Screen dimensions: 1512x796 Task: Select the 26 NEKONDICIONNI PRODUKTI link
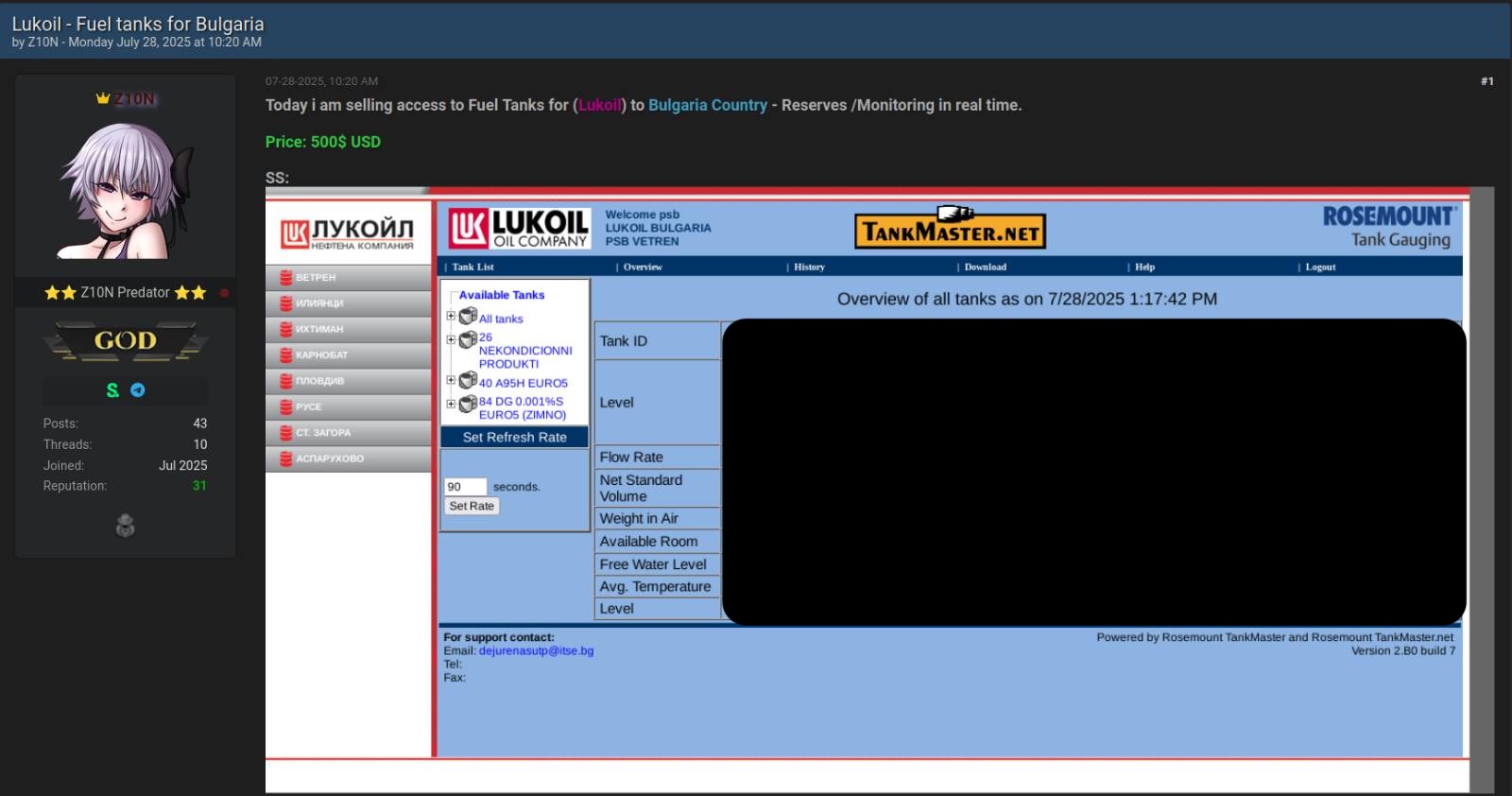pyautogui.click(x=525, y=351)
